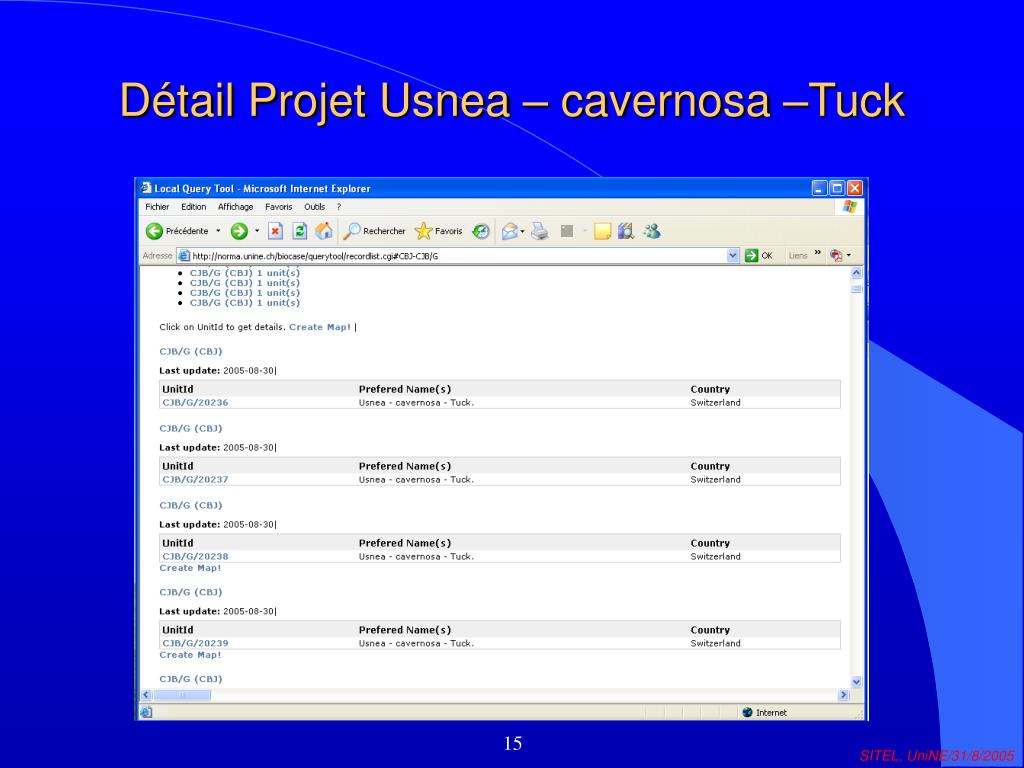Image resolution: width=1024 pixels, height=768 pixels.
Task: Click vertical scrollbar down arrow
Action: (856, 682)
